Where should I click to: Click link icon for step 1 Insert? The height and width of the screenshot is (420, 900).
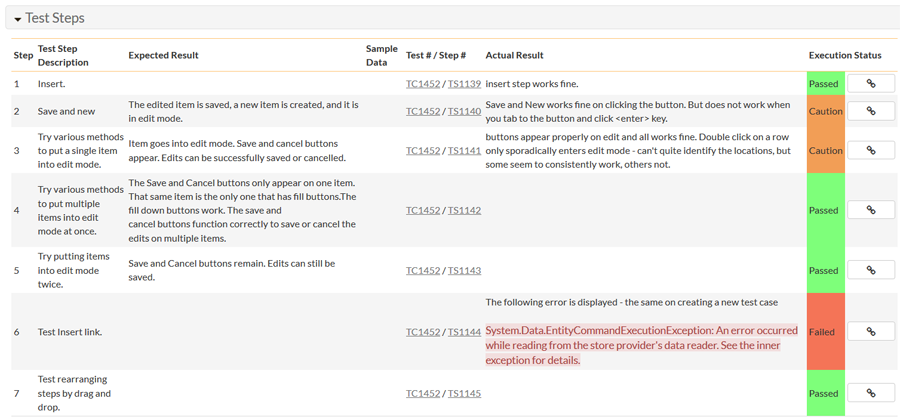pyautogui.click(x=870, y=84)
